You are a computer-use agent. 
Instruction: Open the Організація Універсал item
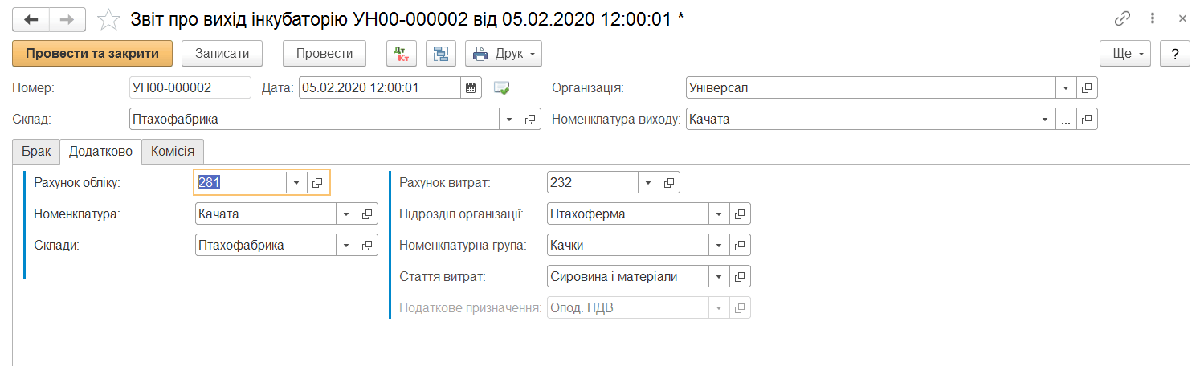click(1088, 88)
